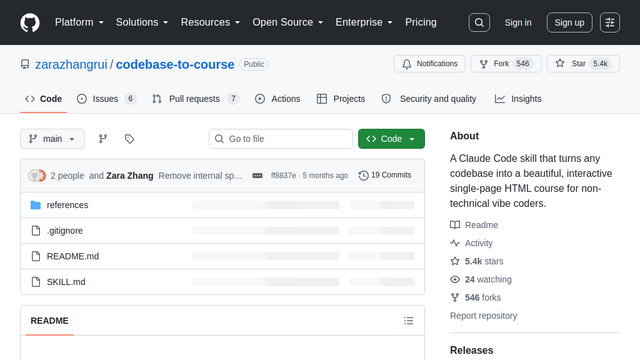Click the contributor avatars in commit row
Screen dimensions: 640x360
coord(37,176)
